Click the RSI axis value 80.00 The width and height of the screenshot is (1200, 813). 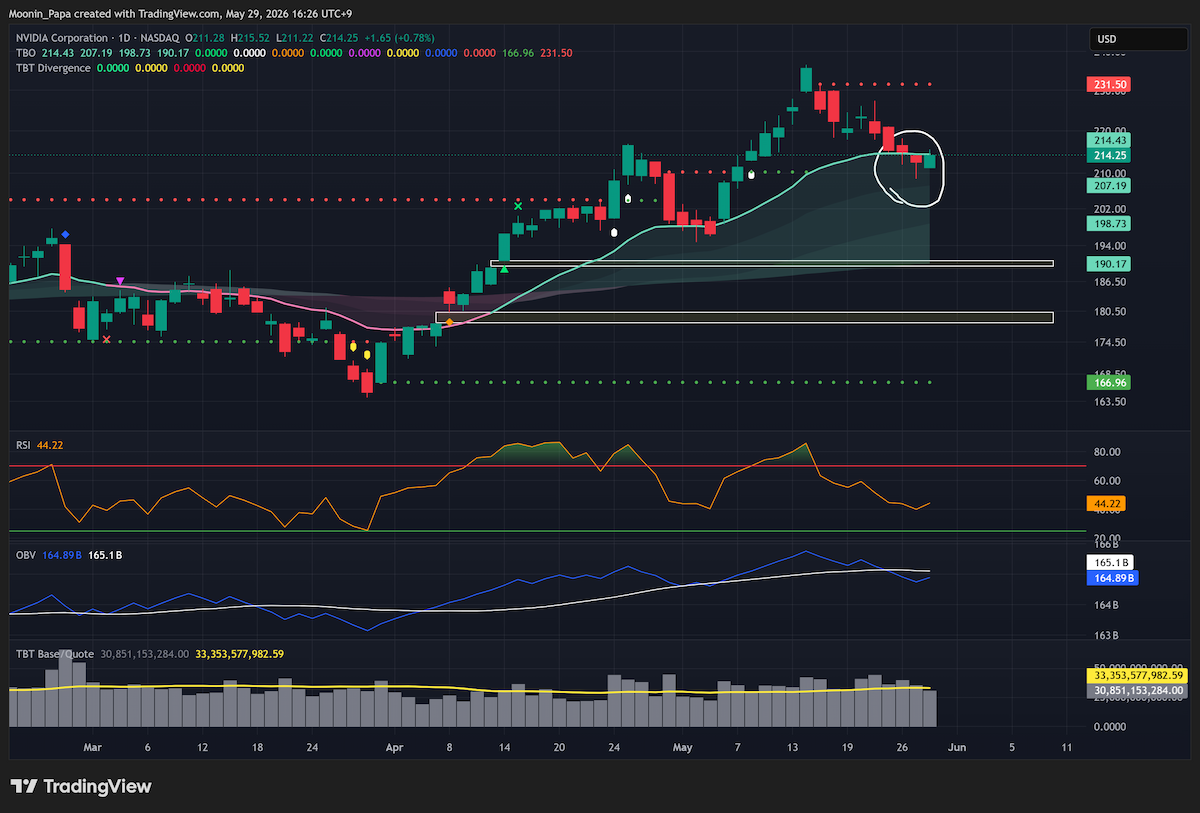coord(1107,452)
